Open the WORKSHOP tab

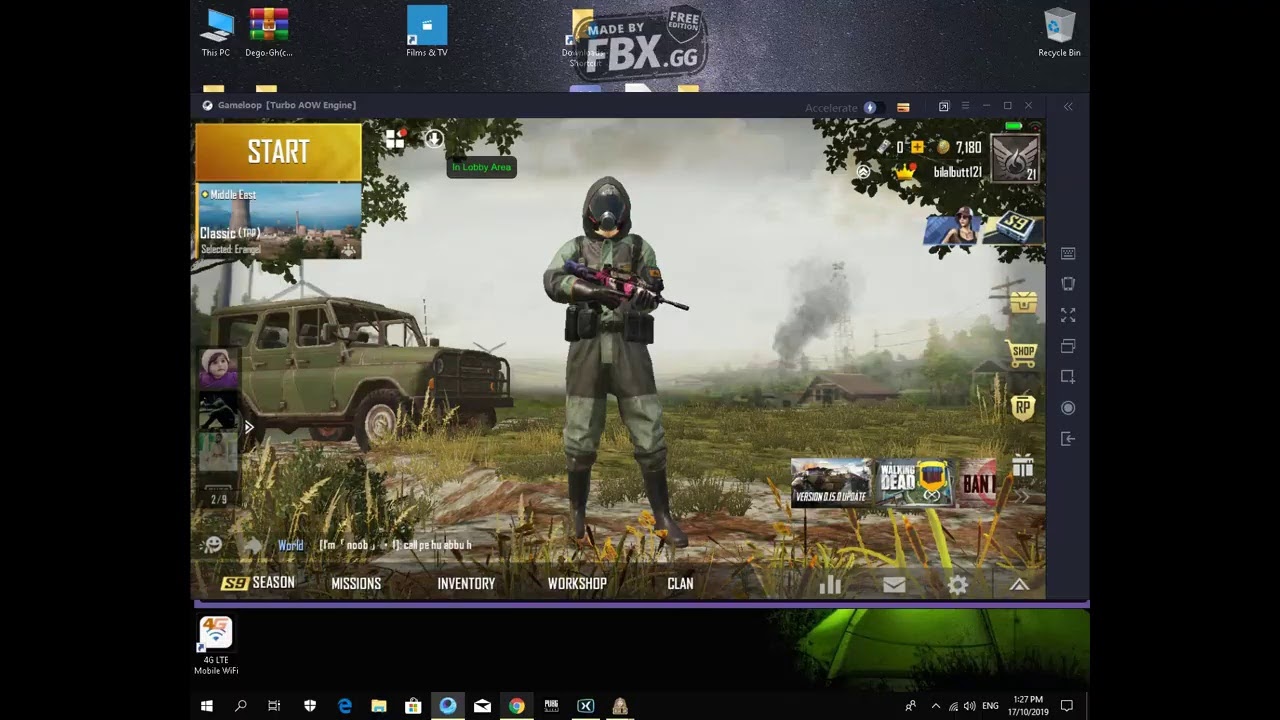[577, 583]
